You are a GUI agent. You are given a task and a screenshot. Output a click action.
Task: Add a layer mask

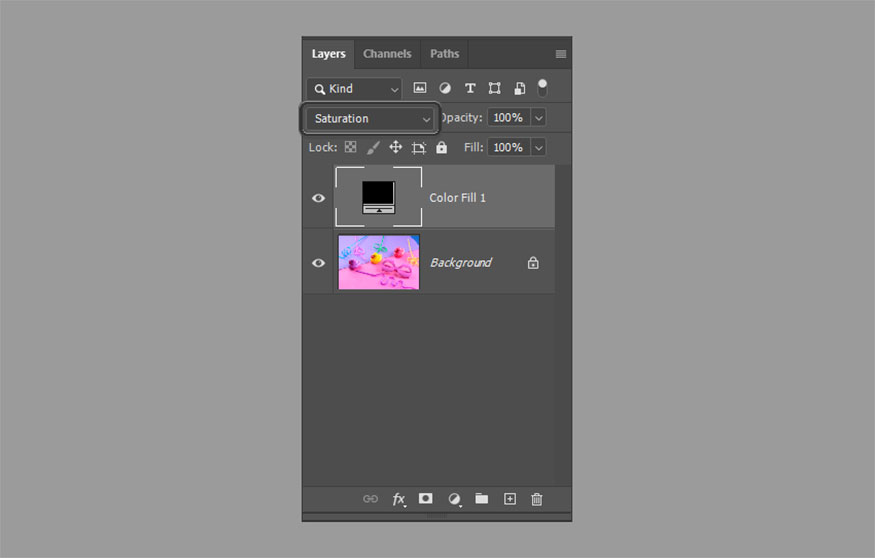pos(425,498)
